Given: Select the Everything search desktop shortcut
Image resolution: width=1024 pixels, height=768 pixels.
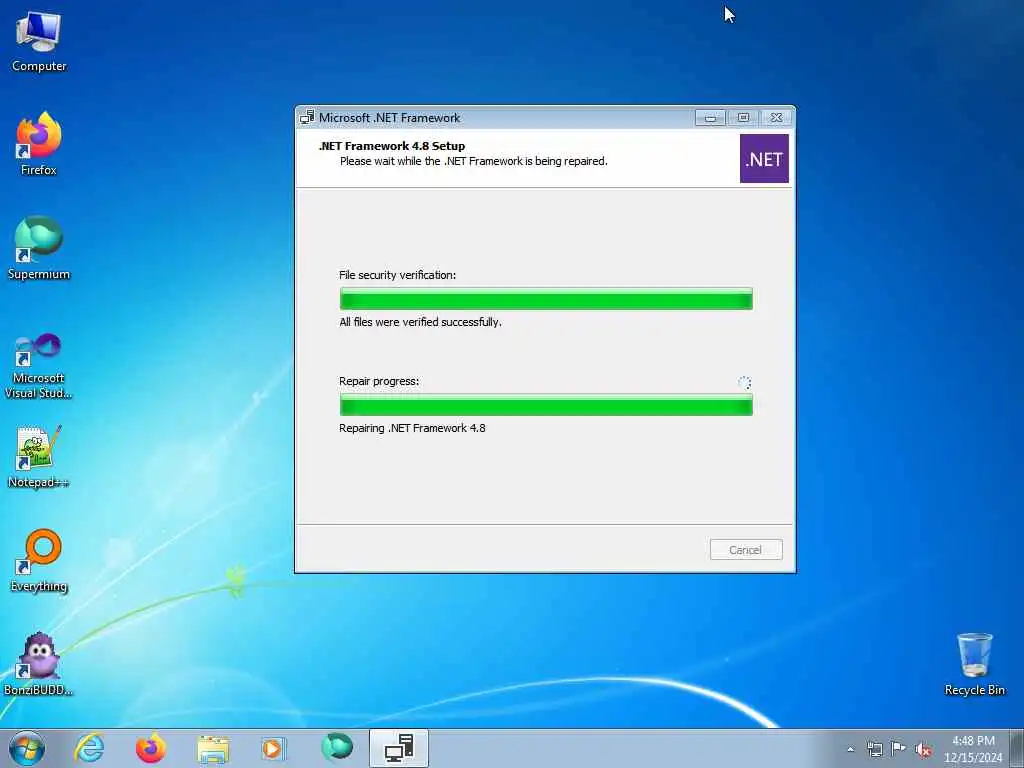Looking at the screenshot, I should pos(39,560).
